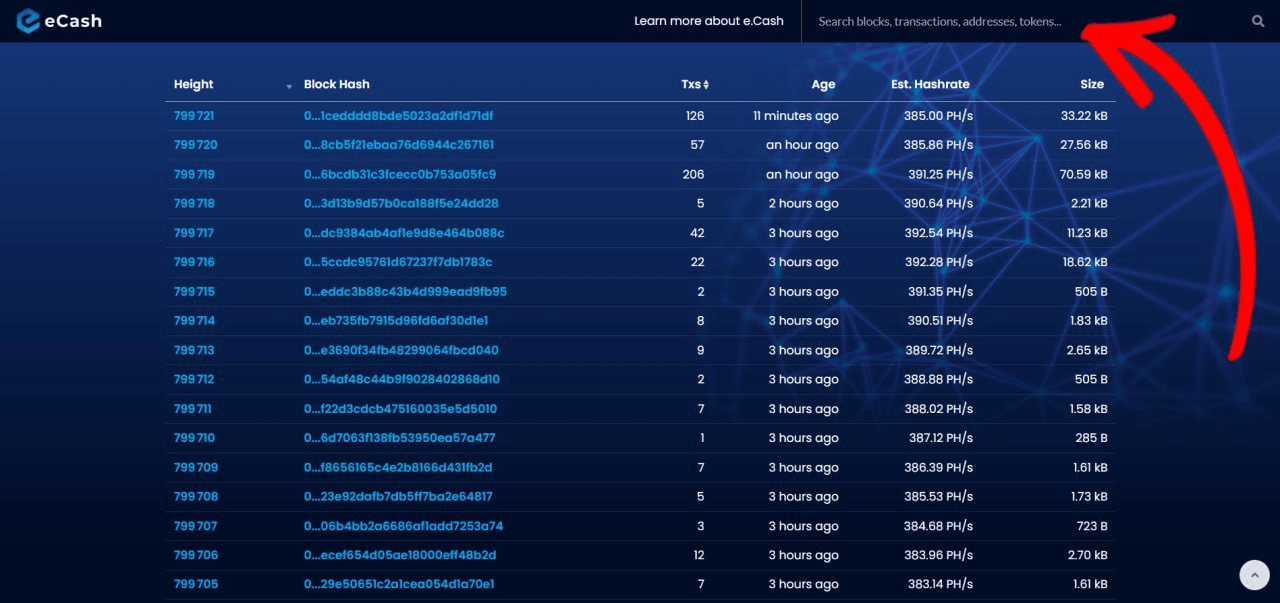Click the Size column header
This screenshot has width=1280, height=603.
[x=1092, y=84]
